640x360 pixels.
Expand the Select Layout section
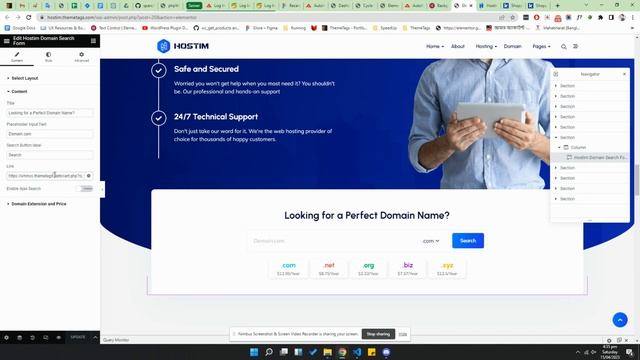24,78
